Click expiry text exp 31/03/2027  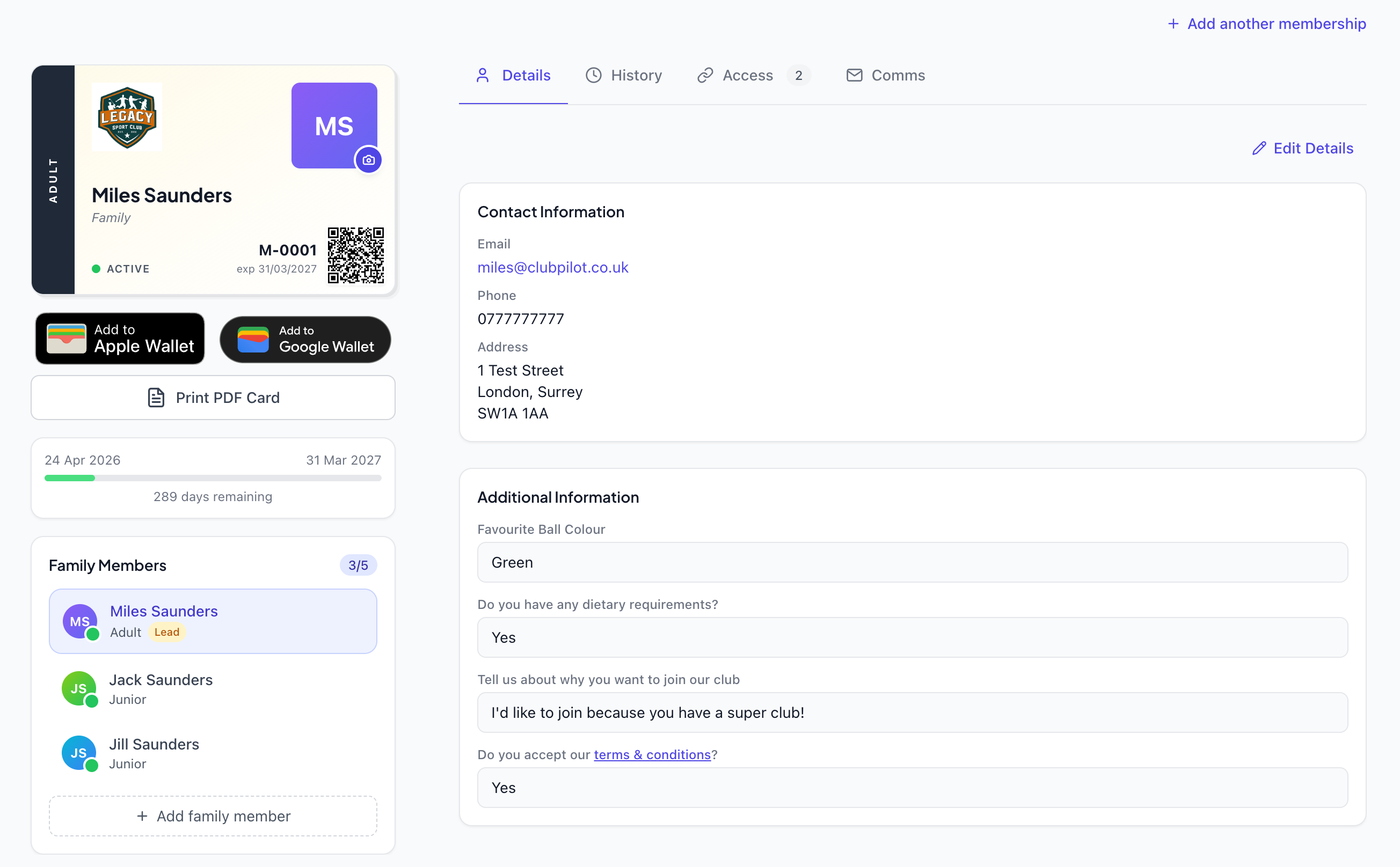(x=276, y=268)
